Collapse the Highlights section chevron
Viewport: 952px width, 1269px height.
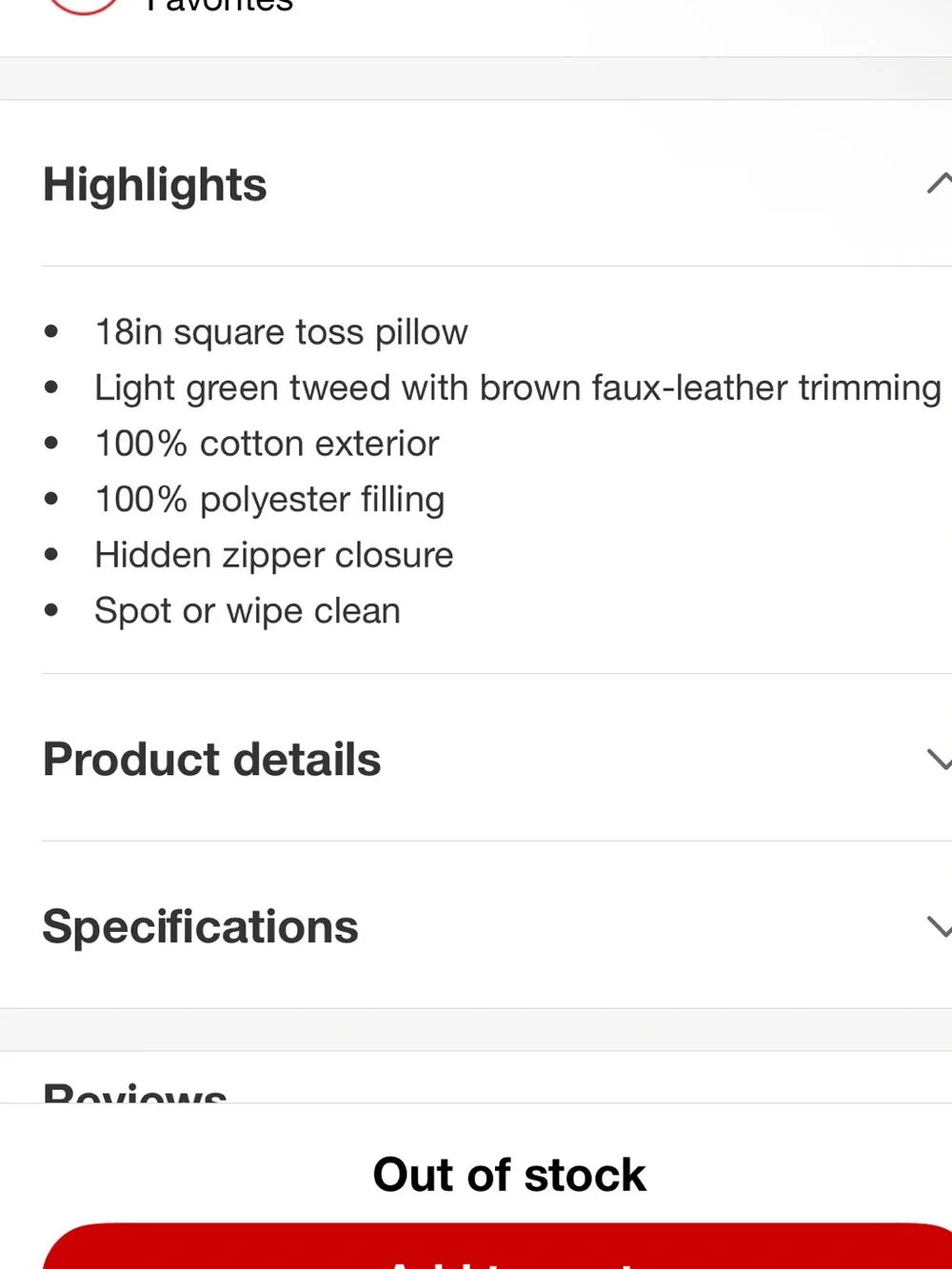pos(940,183)
